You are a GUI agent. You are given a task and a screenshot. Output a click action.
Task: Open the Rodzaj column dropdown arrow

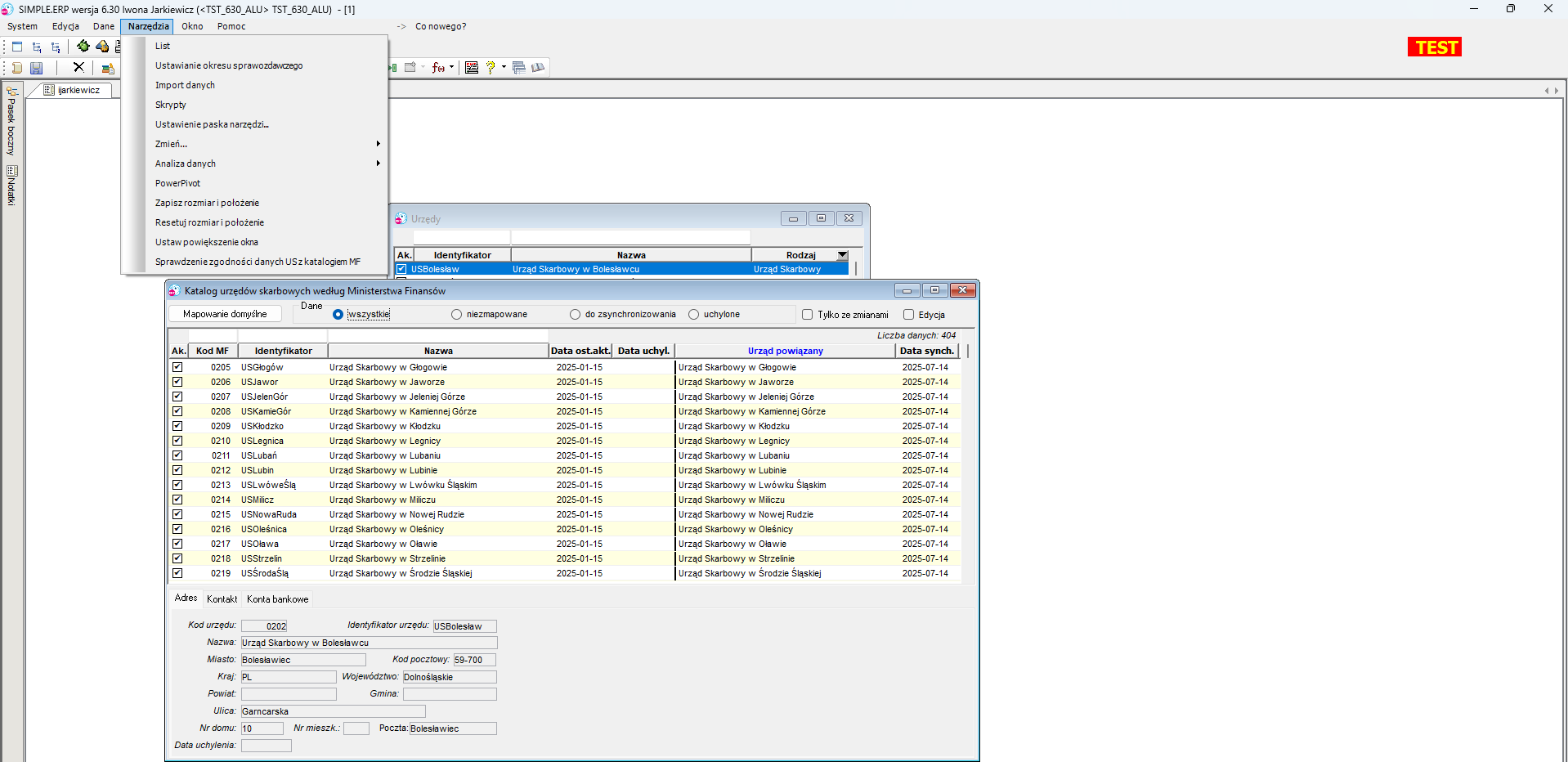tap(843, 255)
